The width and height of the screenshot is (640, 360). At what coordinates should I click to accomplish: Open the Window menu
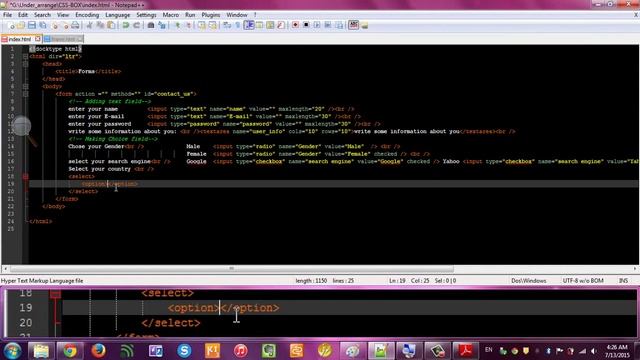click(237, 15)
